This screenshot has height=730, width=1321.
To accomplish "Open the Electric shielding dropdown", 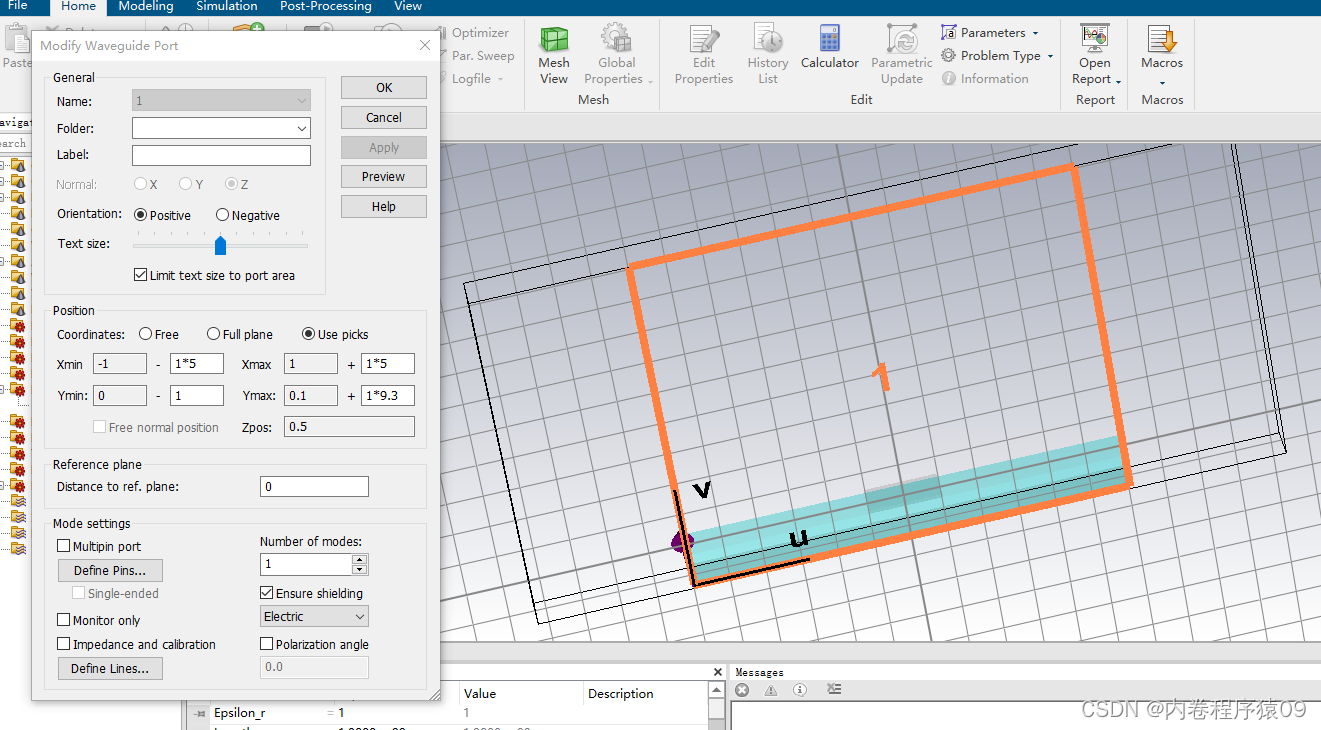I will [x=314, y=616].
